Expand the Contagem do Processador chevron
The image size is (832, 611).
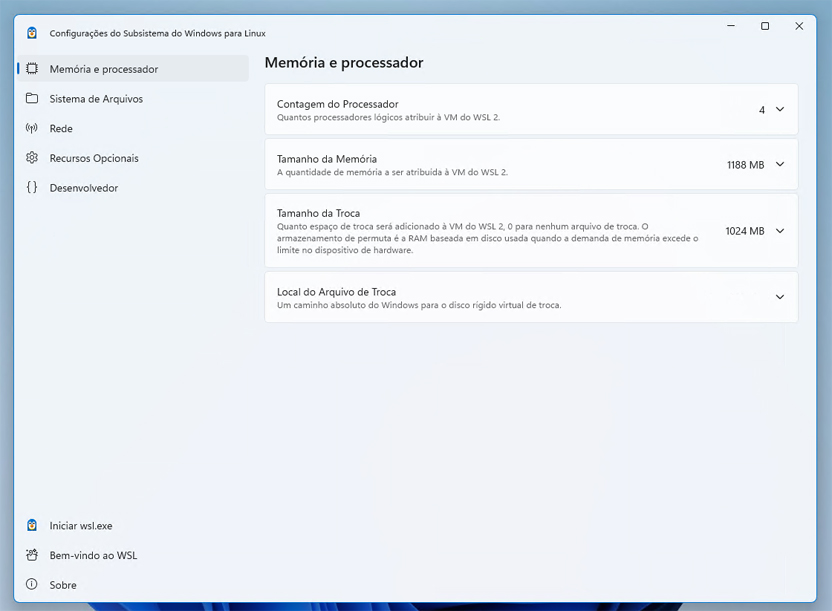tap(780, 109)
